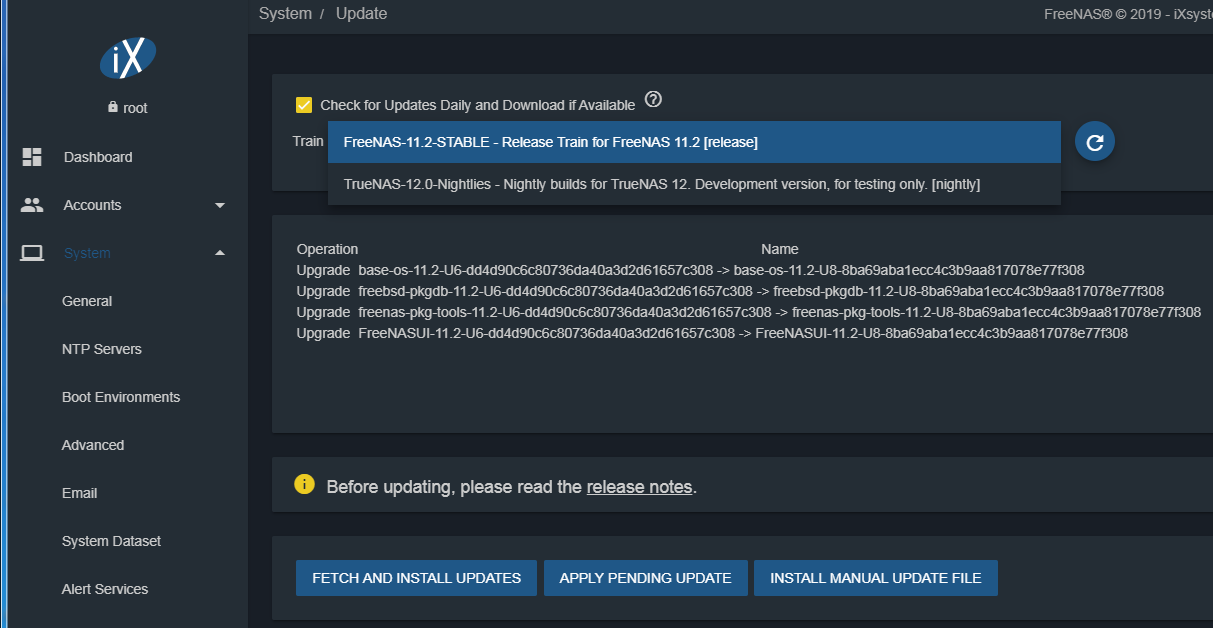Click Update breadcrumb label
The height and width of the screenshot is (628, 1213).
click(361, 14)
